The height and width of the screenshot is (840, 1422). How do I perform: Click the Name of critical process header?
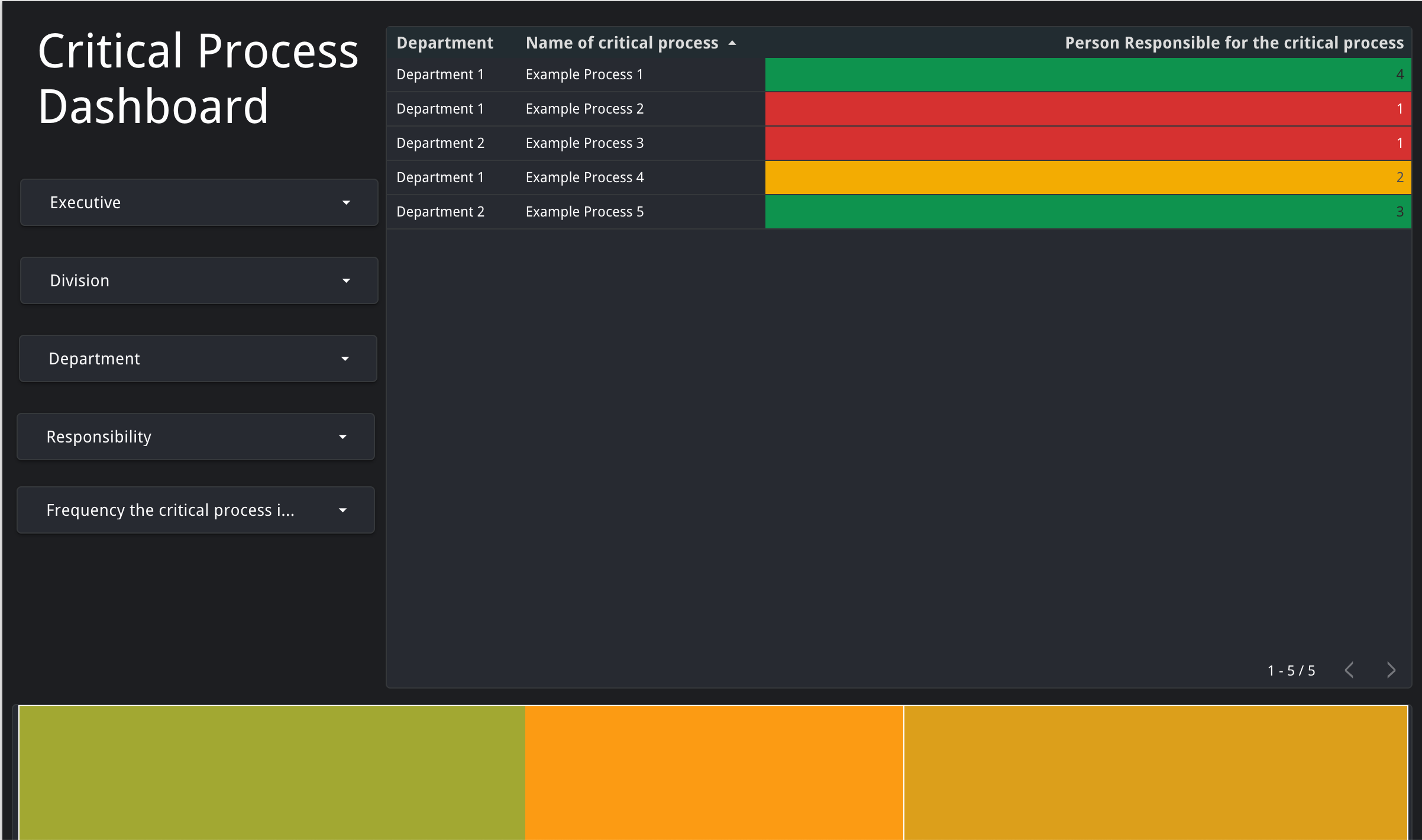[622, 43]
